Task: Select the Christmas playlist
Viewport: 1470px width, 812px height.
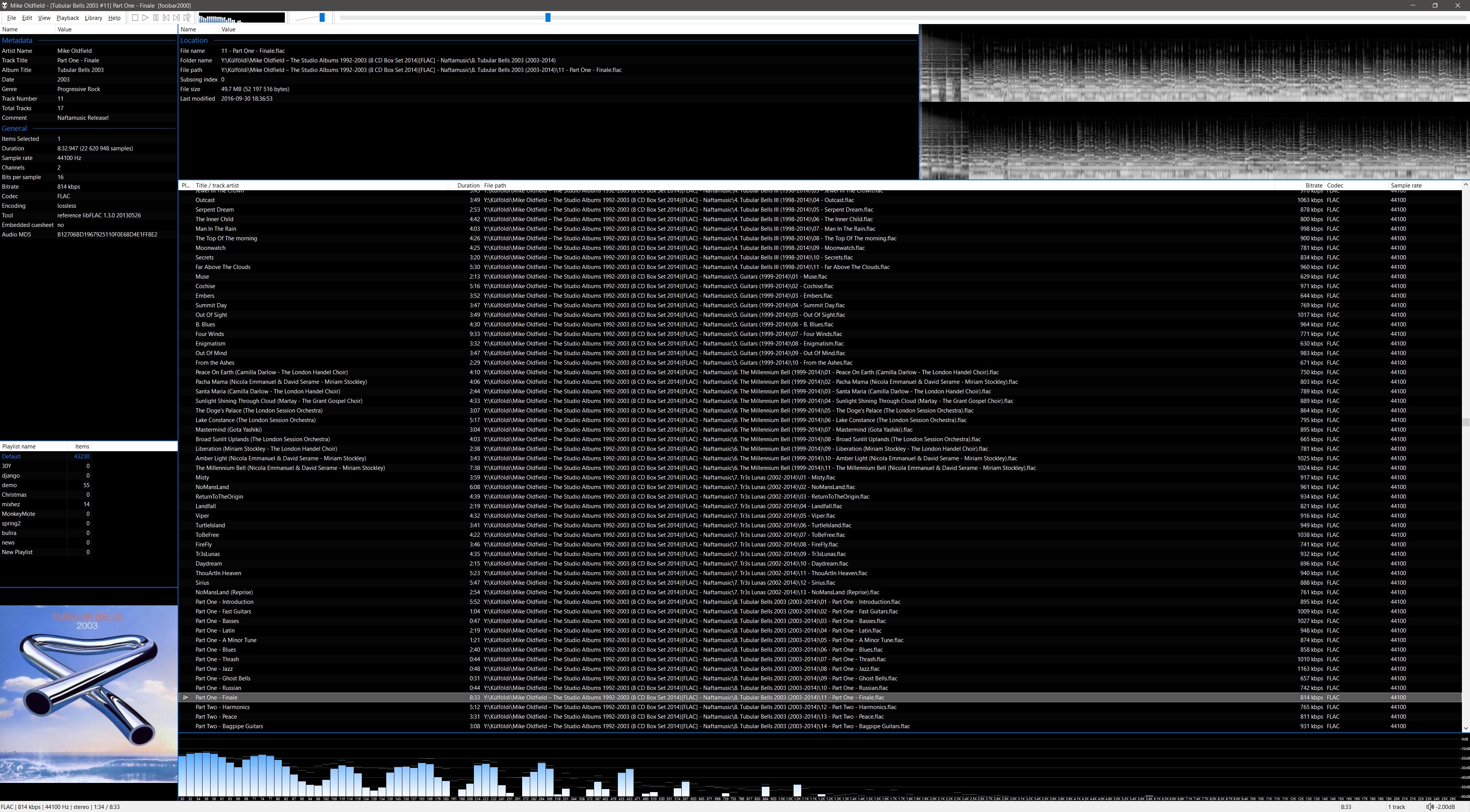Action: pyautogui.click(x=14, y=495)
